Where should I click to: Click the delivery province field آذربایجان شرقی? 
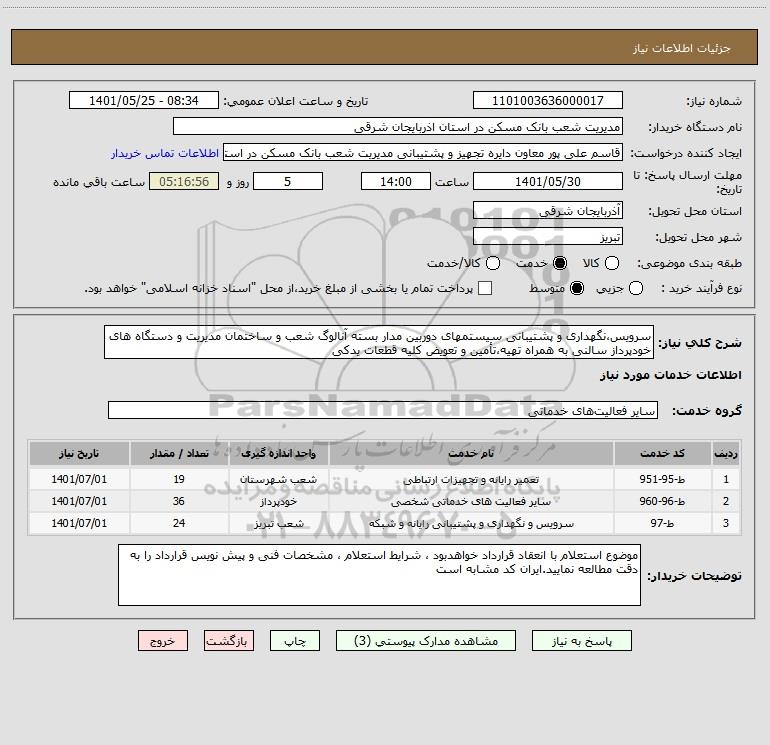pyautogui.click(x=548, y=211)
